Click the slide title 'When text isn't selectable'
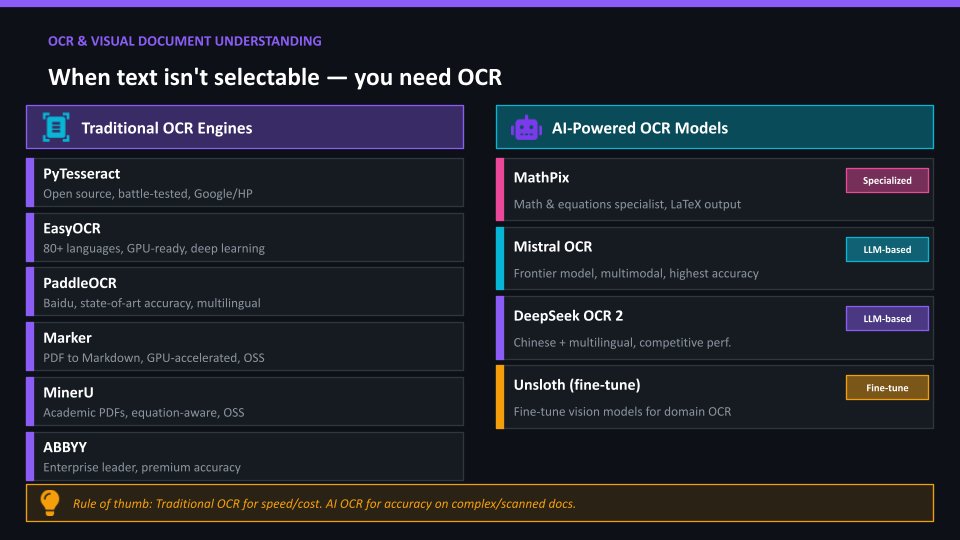Screen dimensions: 960x540 coord(275,77)
